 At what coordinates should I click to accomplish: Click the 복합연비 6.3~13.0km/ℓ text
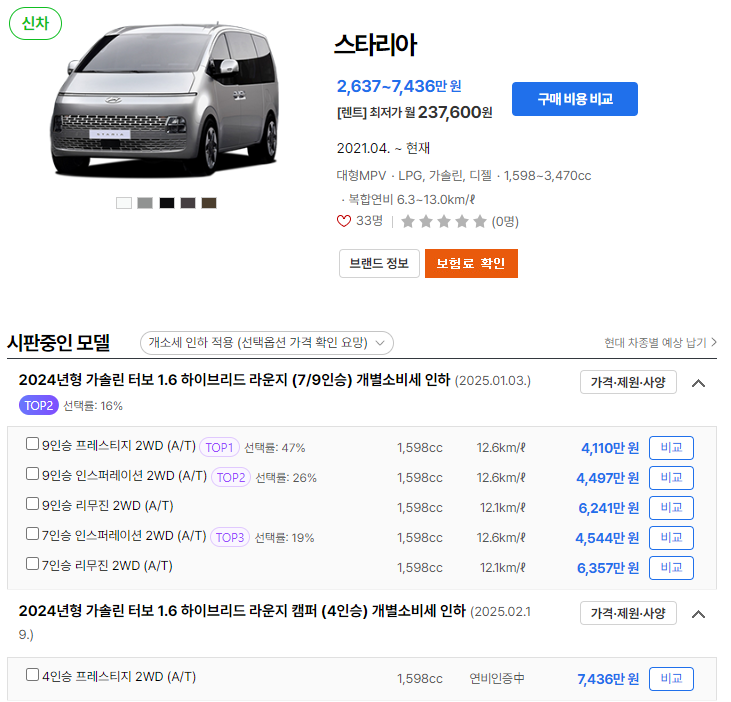(412, 200)
